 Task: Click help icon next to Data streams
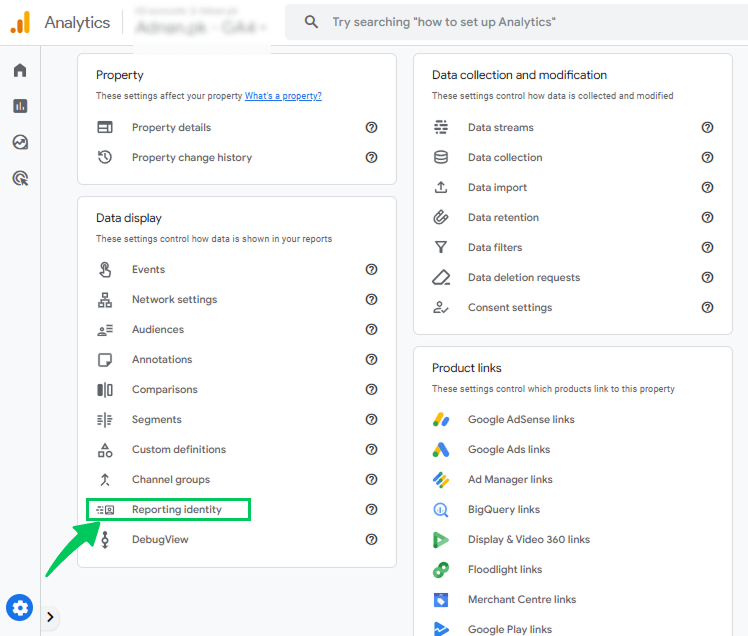[707, 127]
